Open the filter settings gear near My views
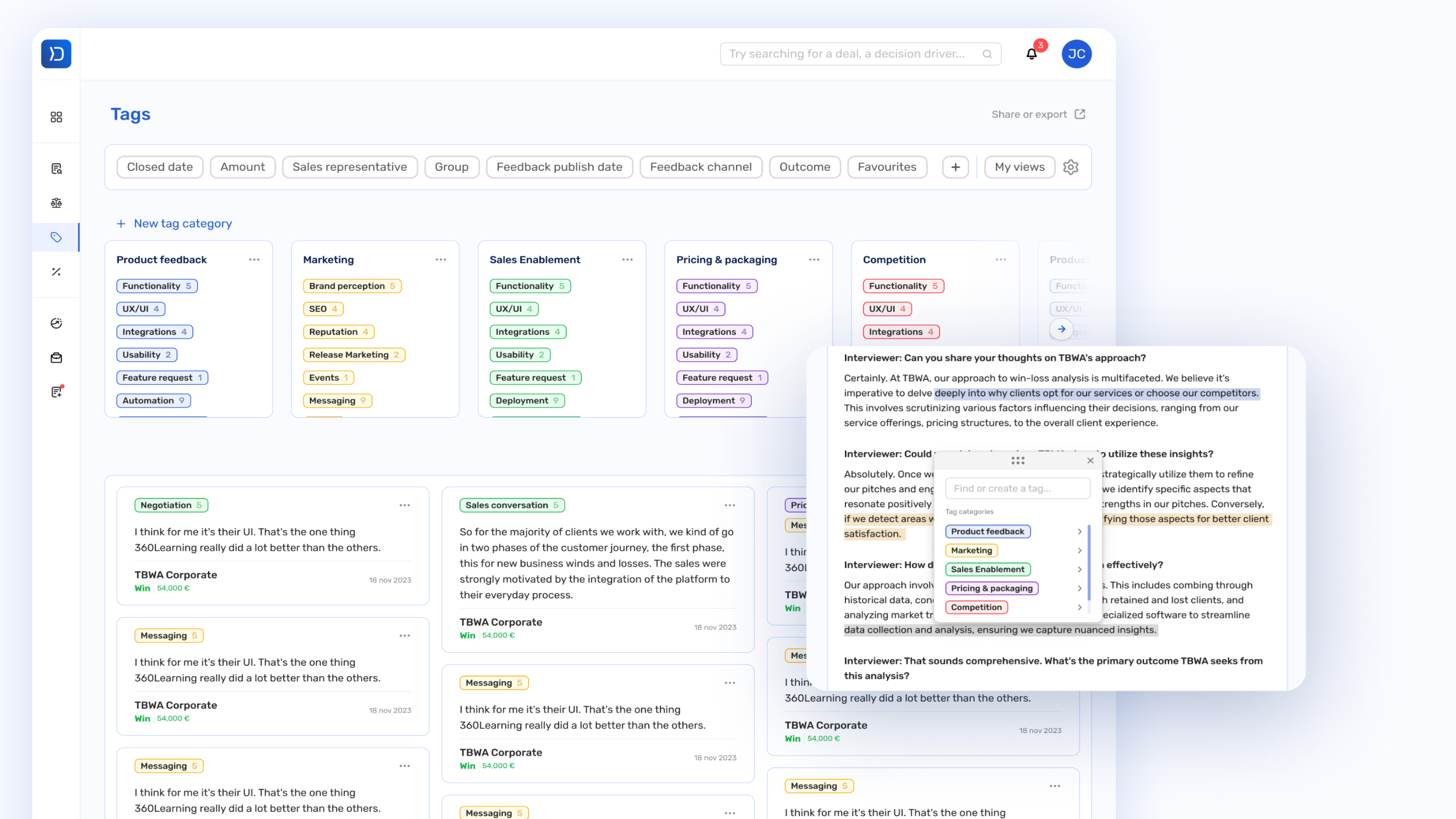The image size is (1456, 819). 1071,167
